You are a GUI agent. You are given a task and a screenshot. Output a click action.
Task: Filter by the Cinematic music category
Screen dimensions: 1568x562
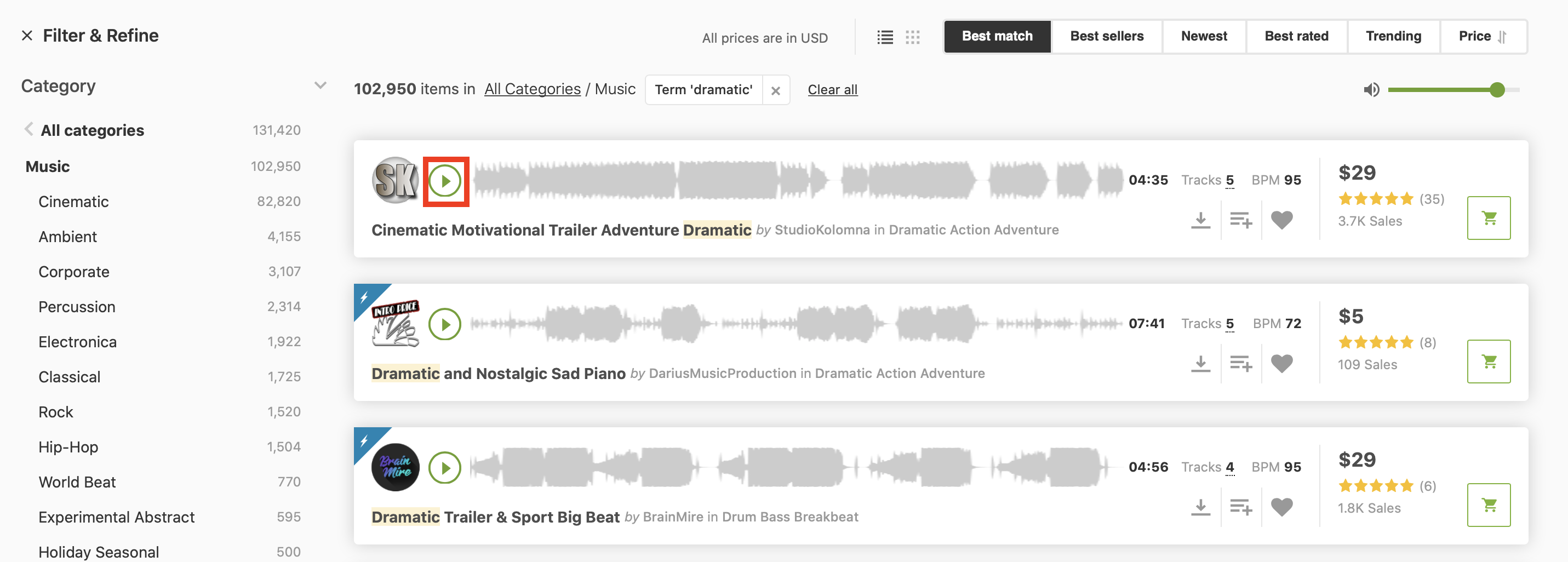click(x=73, y=202)
